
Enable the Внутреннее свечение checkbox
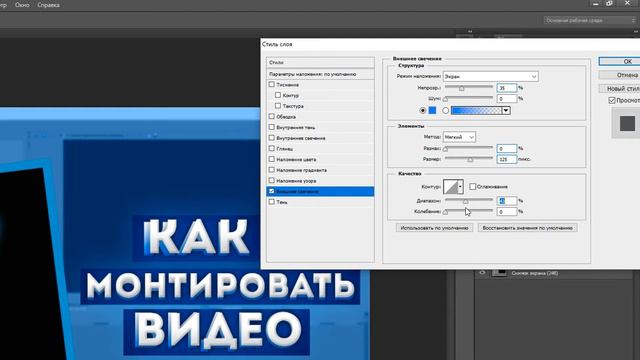coord(272,138)
